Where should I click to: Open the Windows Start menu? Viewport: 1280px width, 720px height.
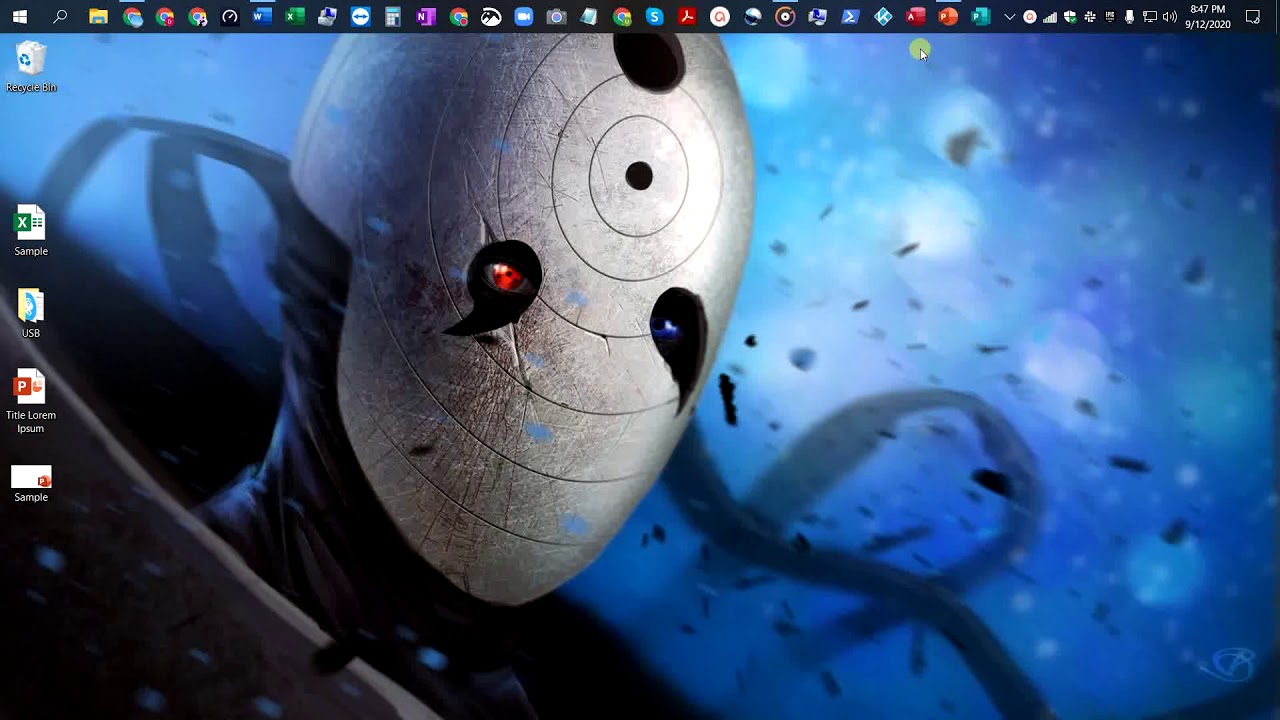point(20,17)
